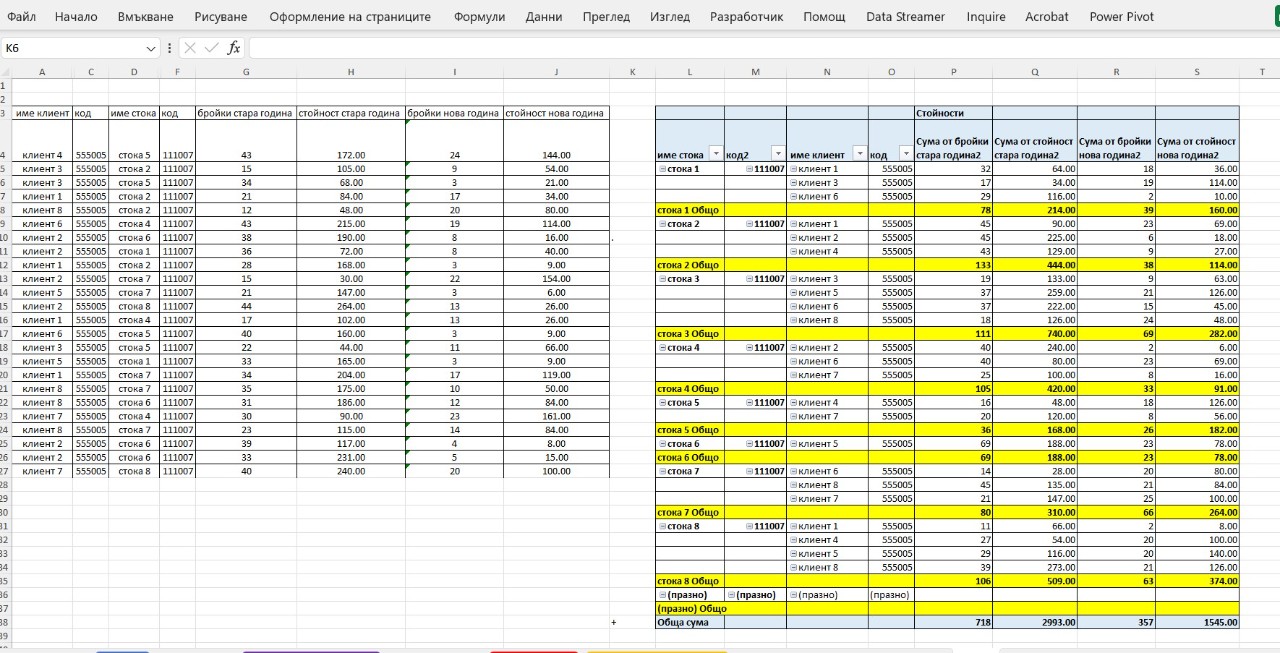
Task: Switch to the Power Pivot tab
Action: [x=1121, y=17]
